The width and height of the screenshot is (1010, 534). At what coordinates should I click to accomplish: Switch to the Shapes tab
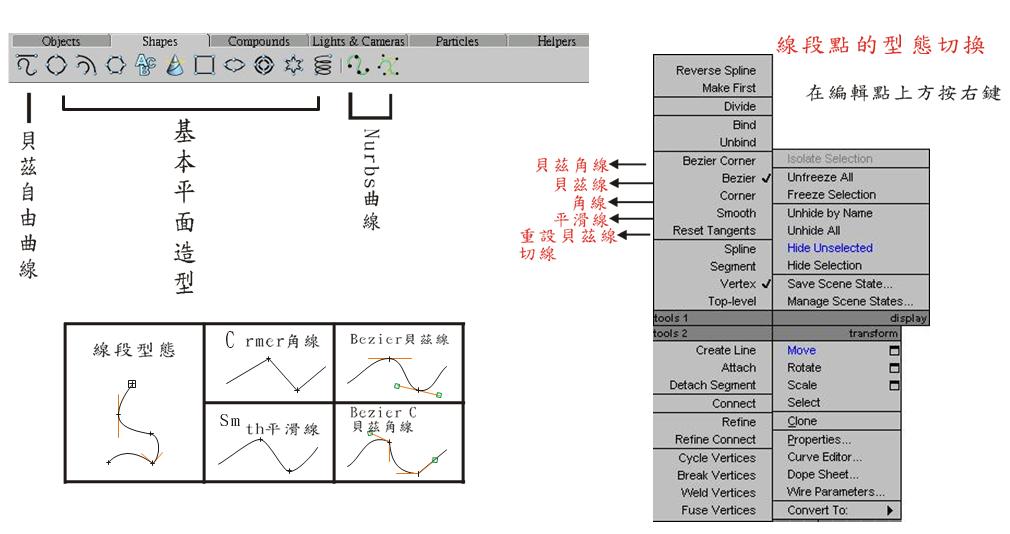click(160, 41)
